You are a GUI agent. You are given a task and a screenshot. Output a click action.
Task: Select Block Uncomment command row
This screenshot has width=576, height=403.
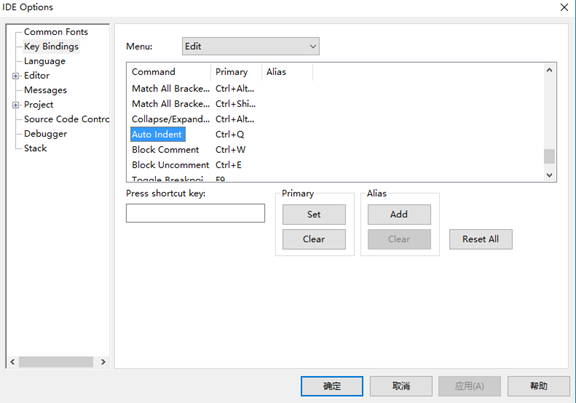coord(336,165)
